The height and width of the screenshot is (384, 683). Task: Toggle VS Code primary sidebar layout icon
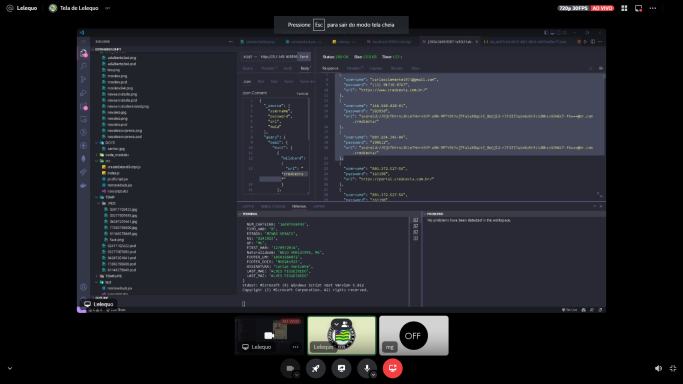[546, 33]
